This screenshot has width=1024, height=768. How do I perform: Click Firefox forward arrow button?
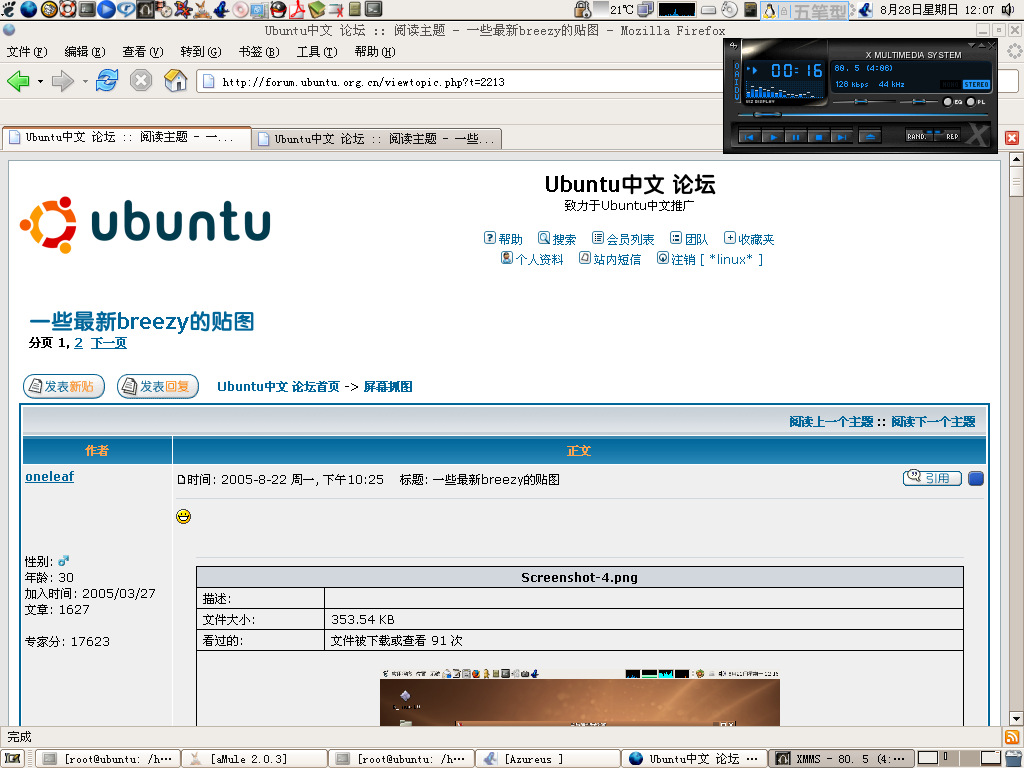[x=63, y=81]
